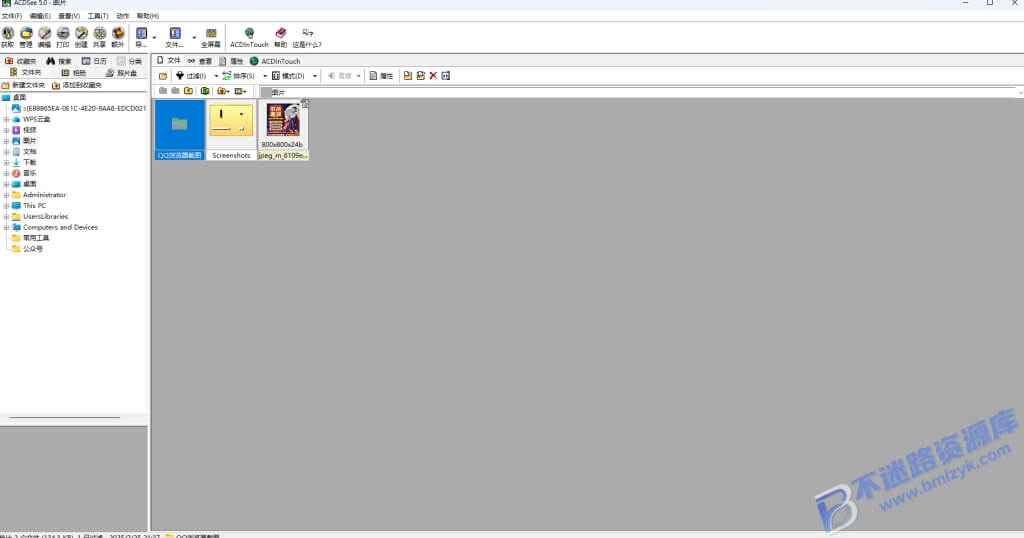Viewport: 1024px width, 538px height.
Task: Click the file list layout toolbar icon
Action: pos(175,37)
